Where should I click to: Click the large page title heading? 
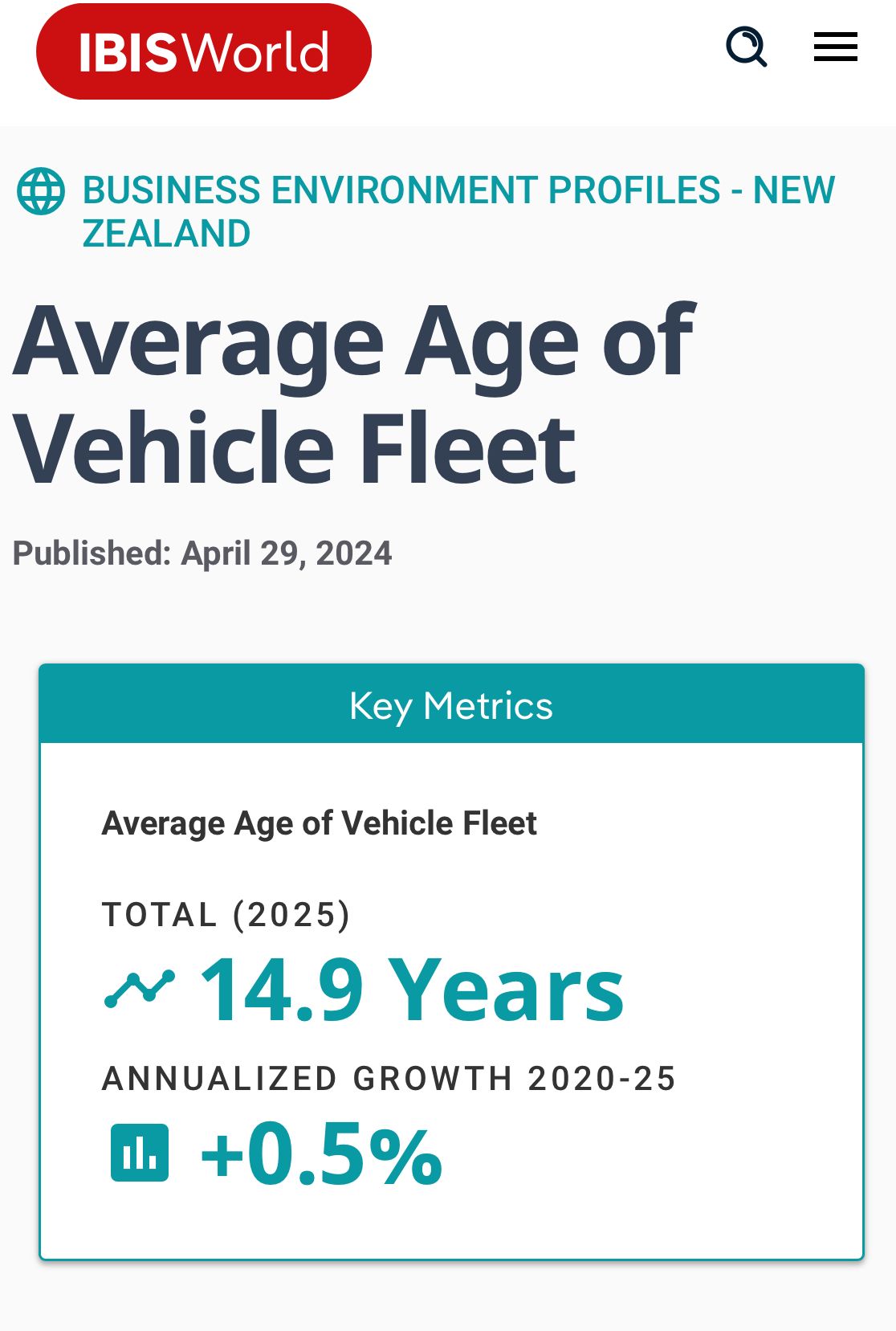(x=353, y=394)
